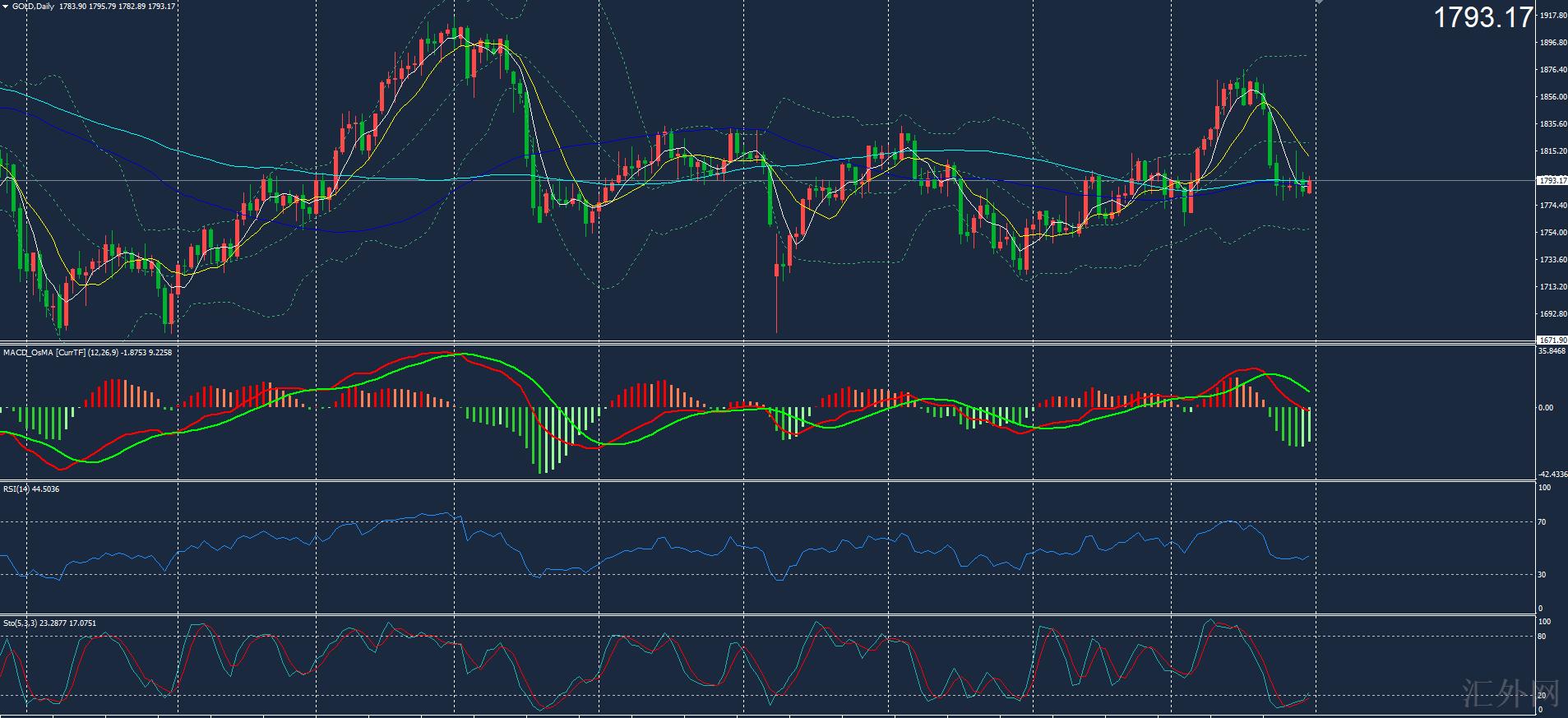Click Stochastic 80 level label on right axis

point(1543,637)
